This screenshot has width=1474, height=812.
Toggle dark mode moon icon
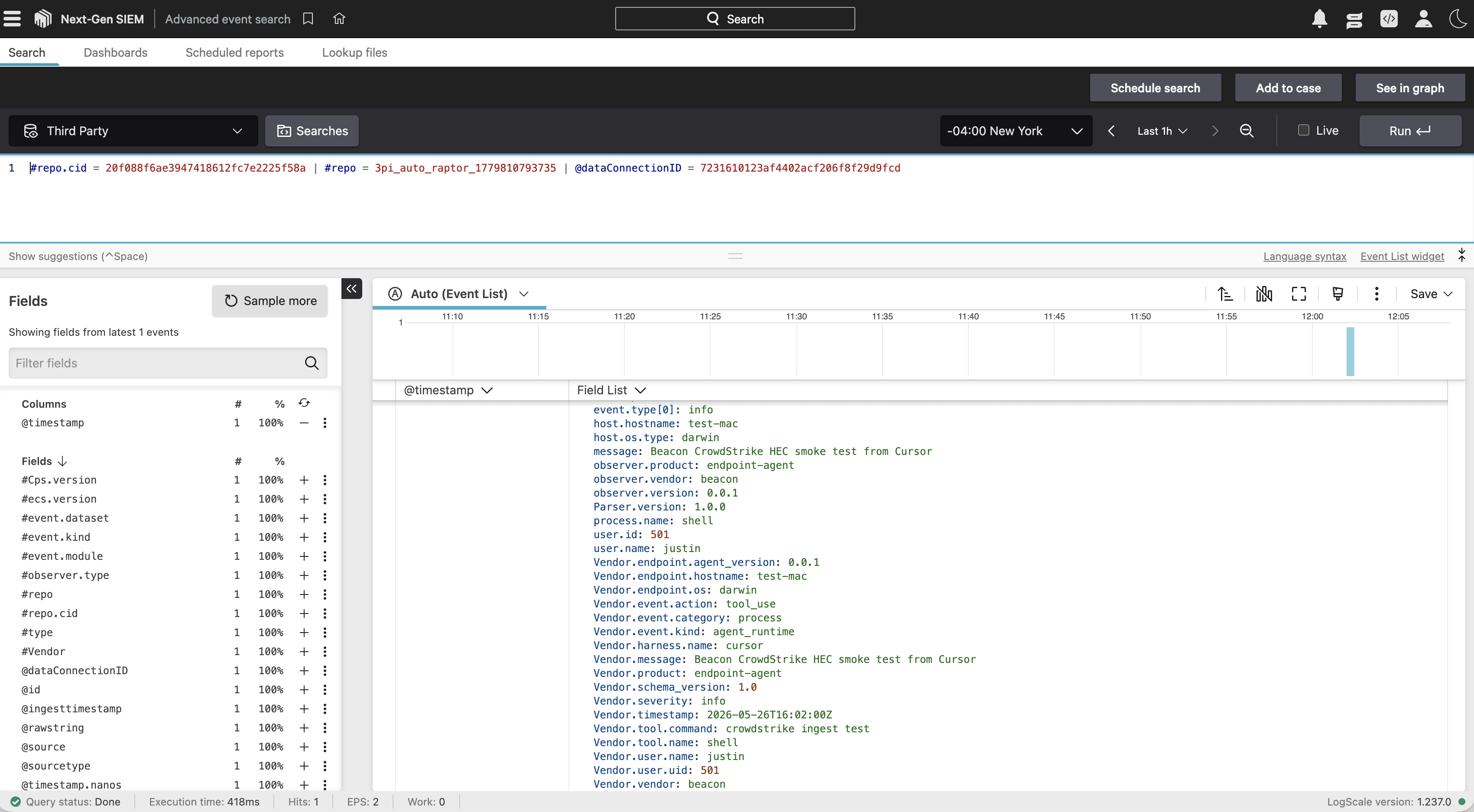pyautogui.click(x=1458, y=19)
